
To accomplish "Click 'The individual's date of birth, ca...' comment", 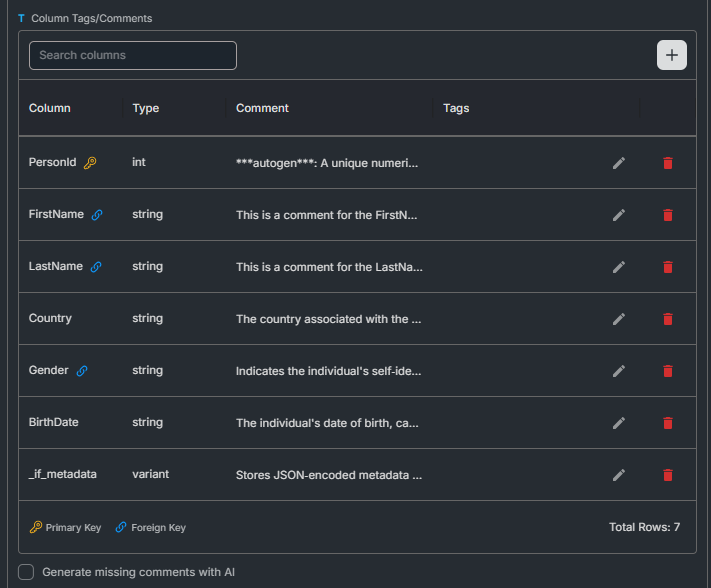I will coord(327,423).
